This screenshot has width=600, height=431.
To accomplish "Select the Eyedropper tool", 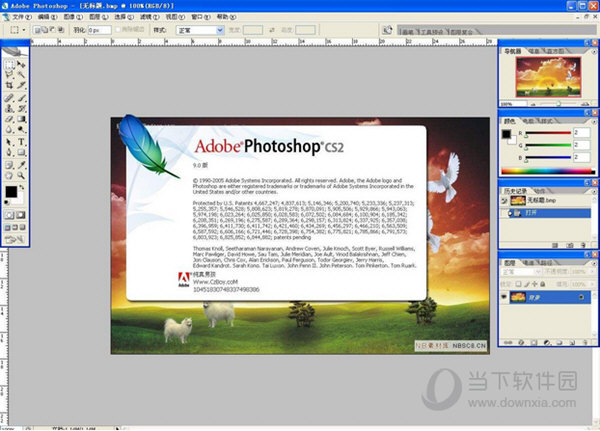I will [21, 165].
